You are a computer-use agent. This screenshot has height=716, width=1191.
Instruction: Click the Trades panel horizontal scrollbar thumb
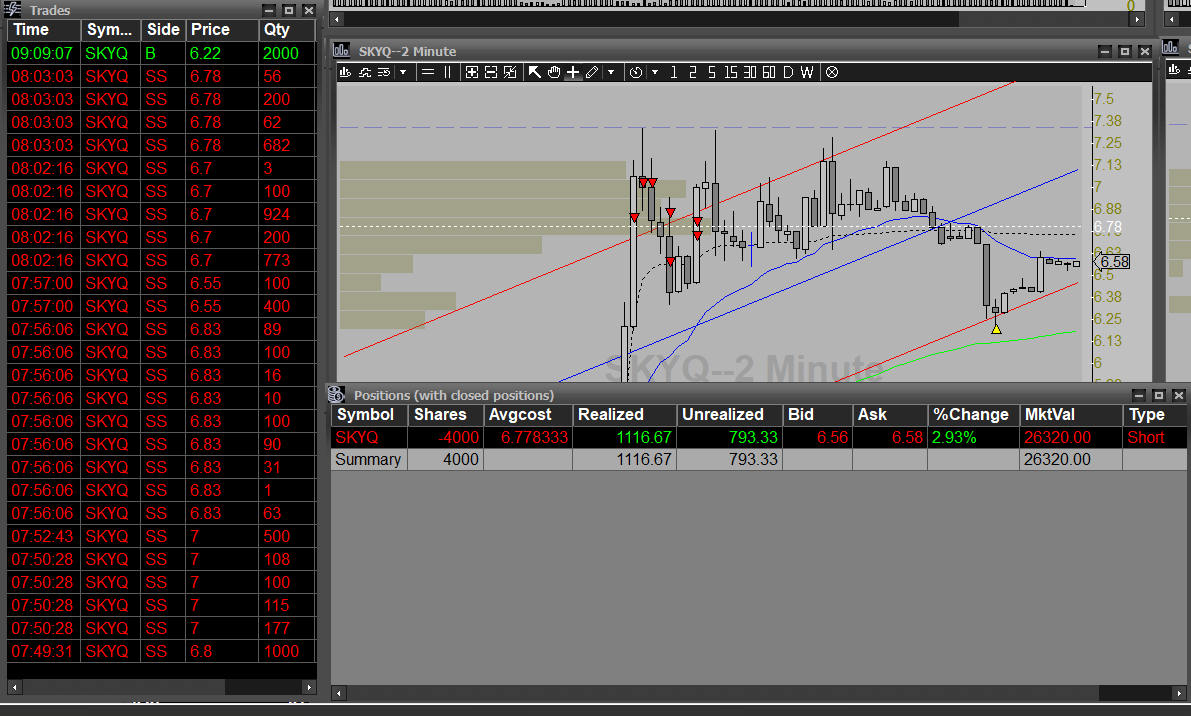[x=124, y=687]
